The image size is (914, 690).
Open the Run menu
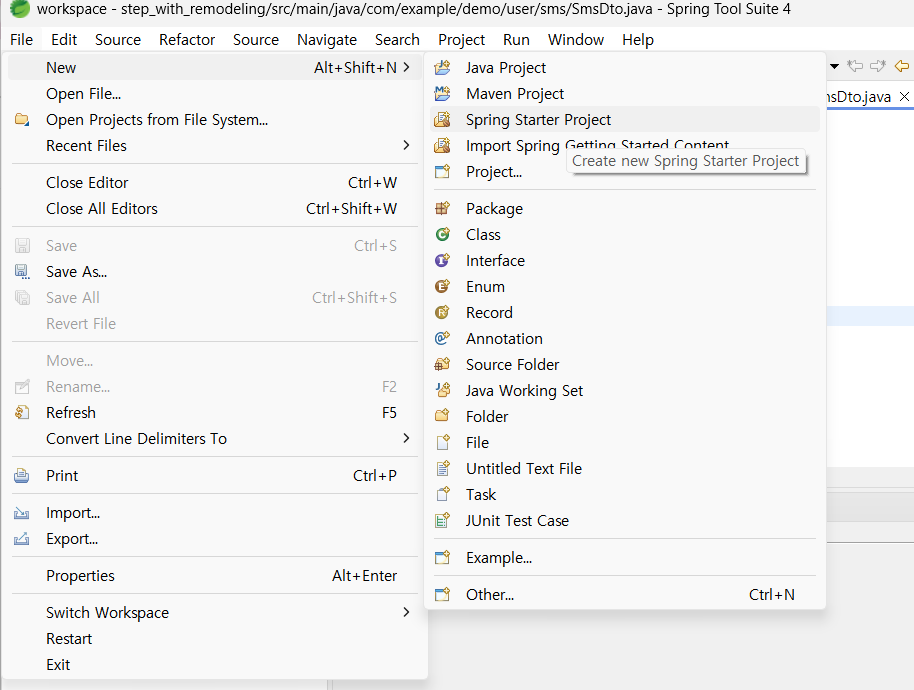(516, 40)
